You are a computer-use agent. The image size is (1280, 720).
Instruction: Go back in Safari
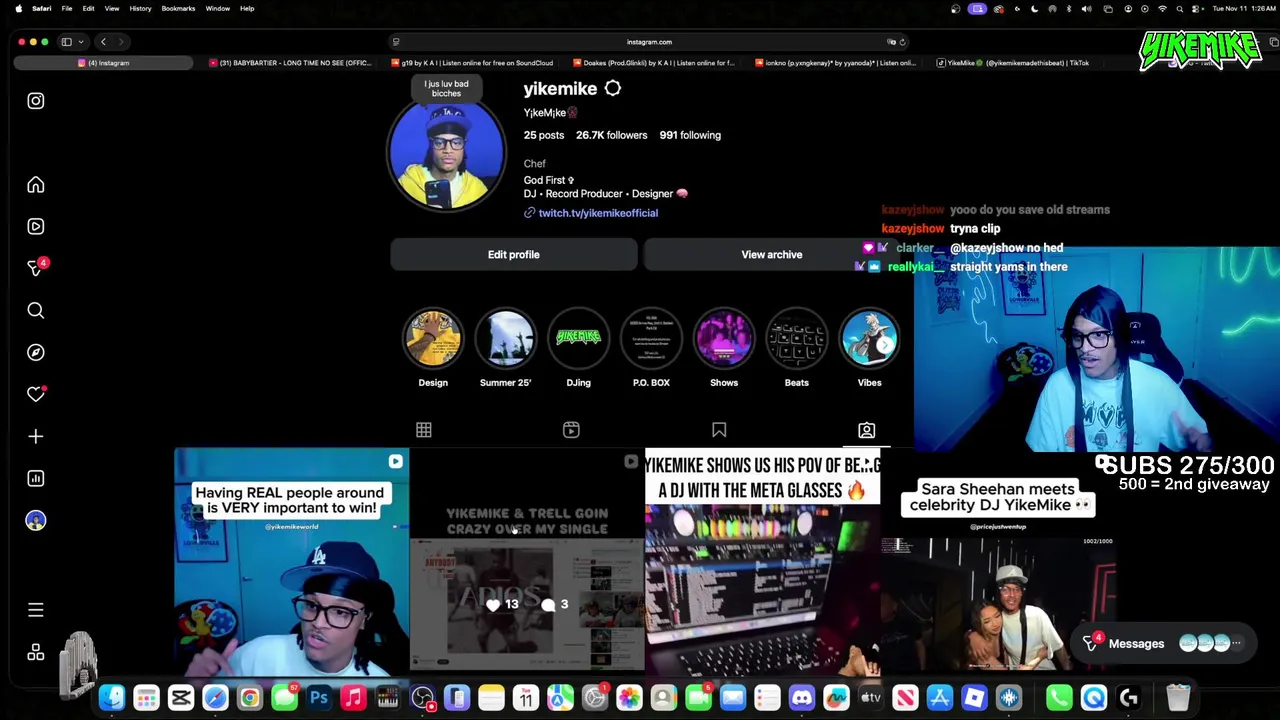click(x=103, y=42)
